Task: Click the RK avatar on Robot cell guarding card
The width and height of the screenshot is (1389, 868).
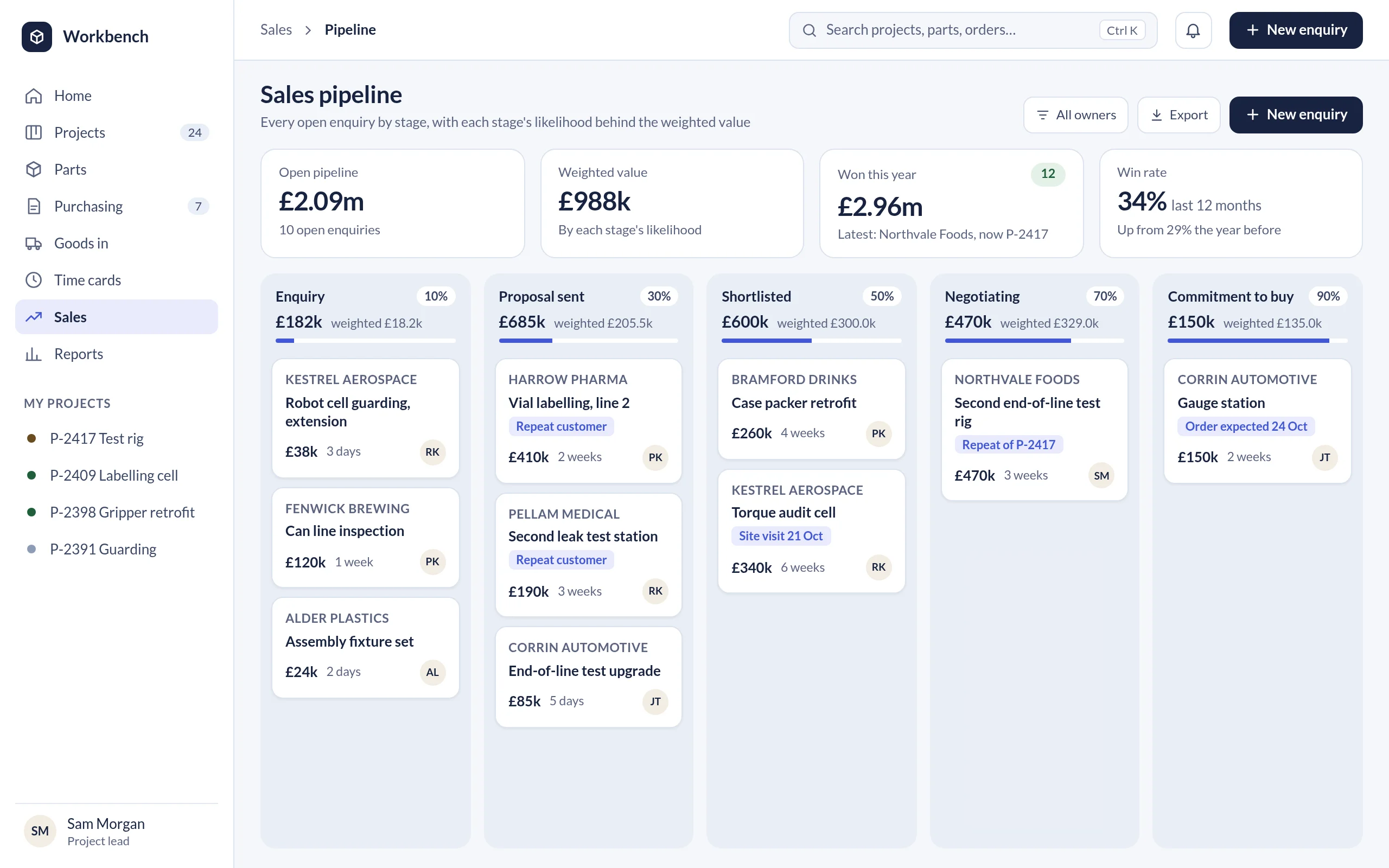Action: tap(432, 452)
